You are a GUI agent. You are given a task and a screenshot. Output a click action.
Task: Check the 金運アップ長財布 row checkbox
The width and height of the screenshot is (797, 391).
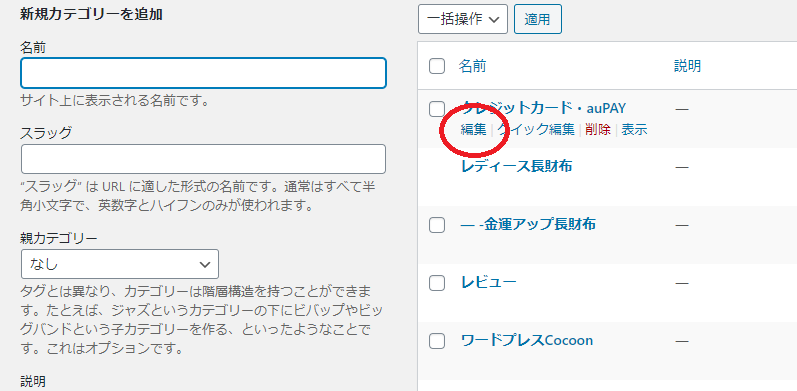pos(437,225)
